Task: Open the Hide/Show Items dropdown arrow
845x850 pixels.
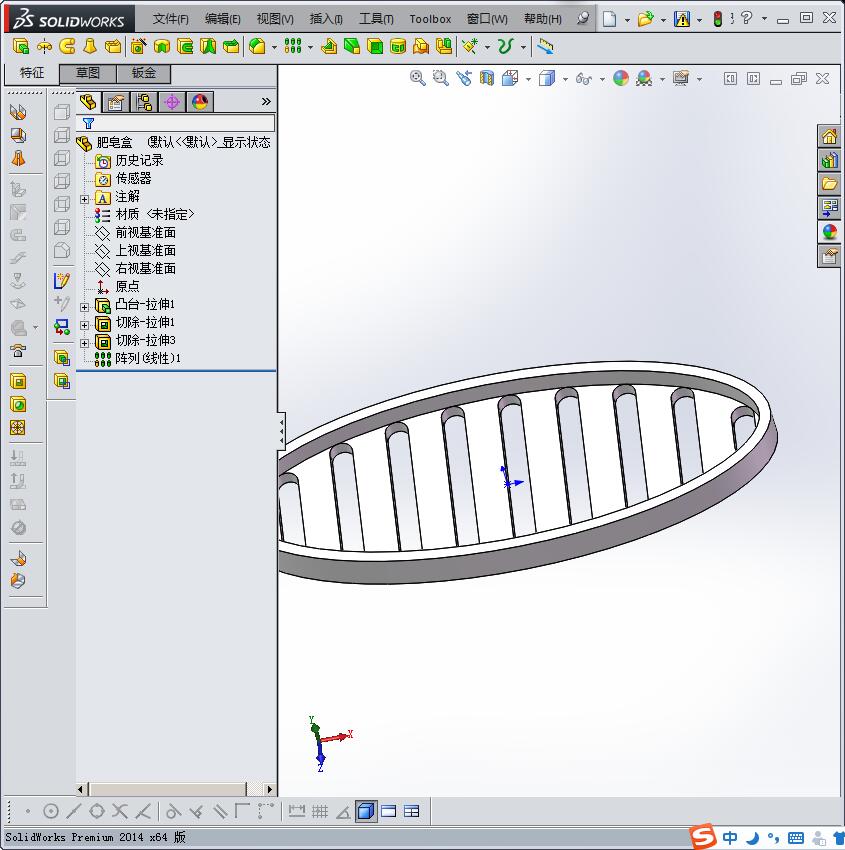Action: [x=602, y=79]
